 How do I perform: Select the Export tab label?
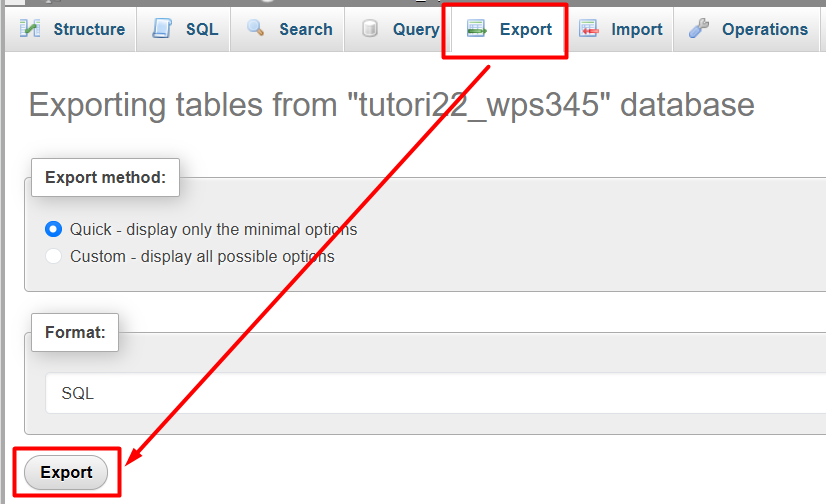click(x=525, y=29)
